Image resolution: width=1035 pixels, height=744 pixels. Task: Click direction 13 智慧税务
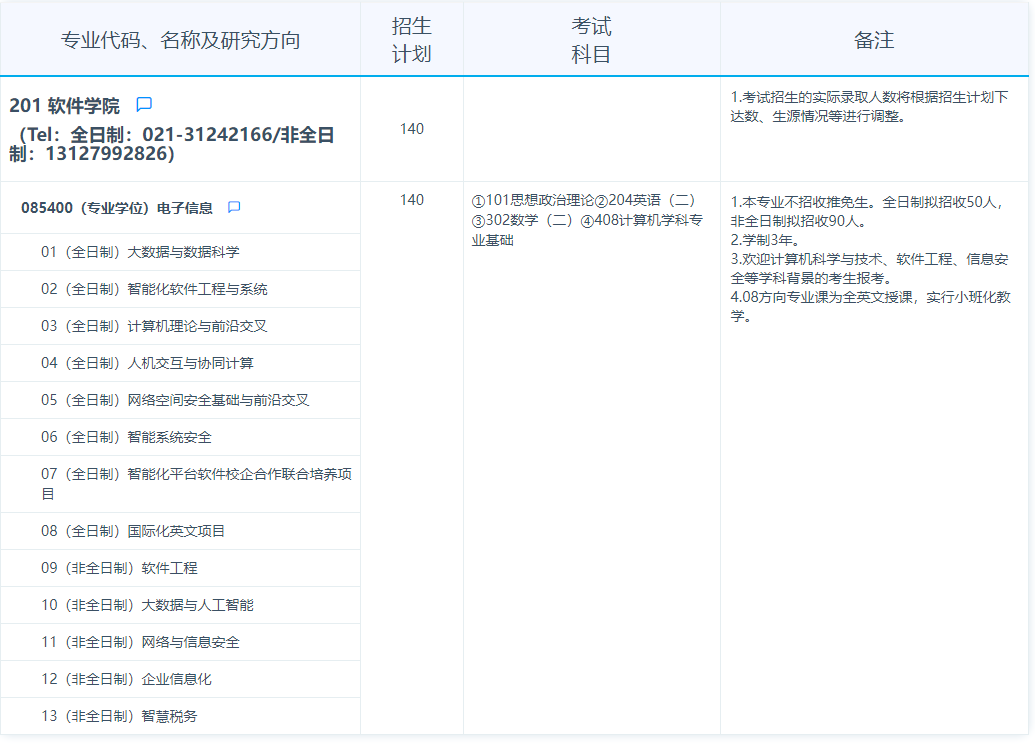coord(119,716)
